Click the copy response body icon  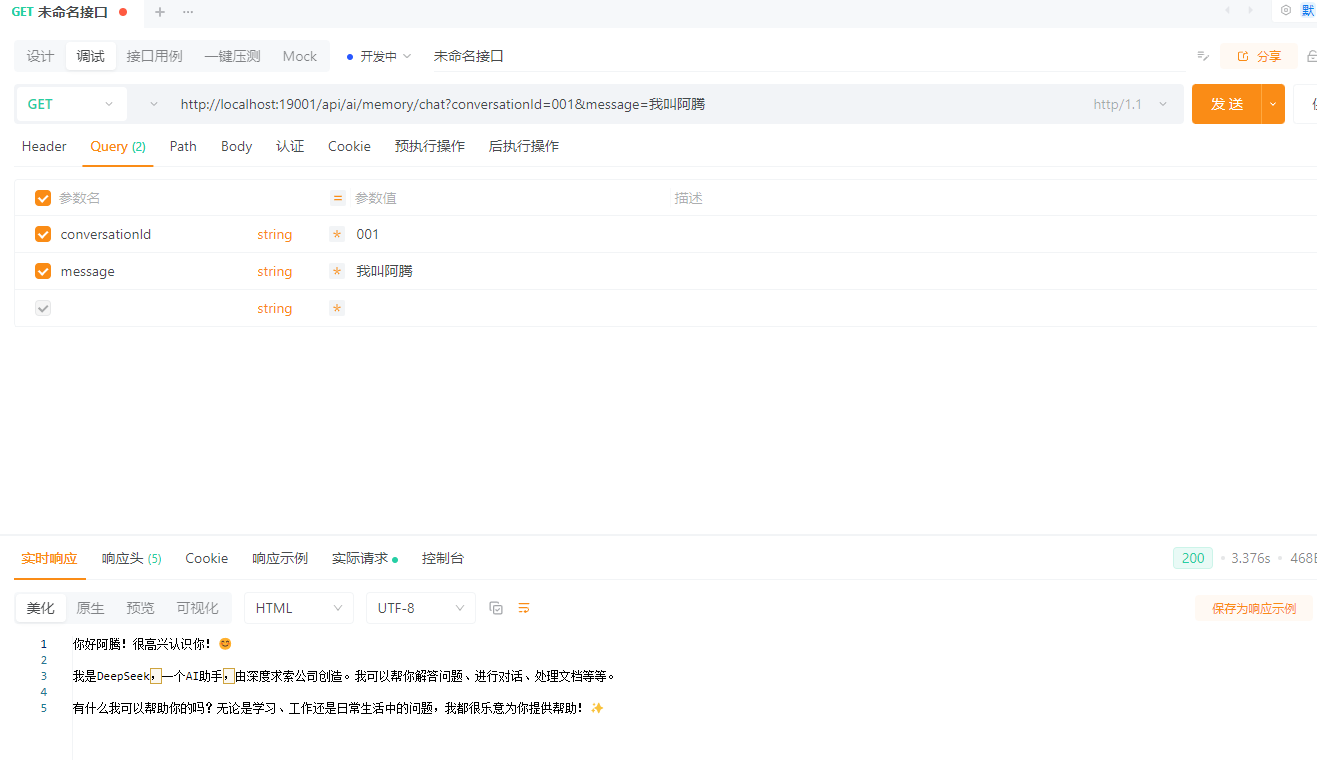pos(496,607)
